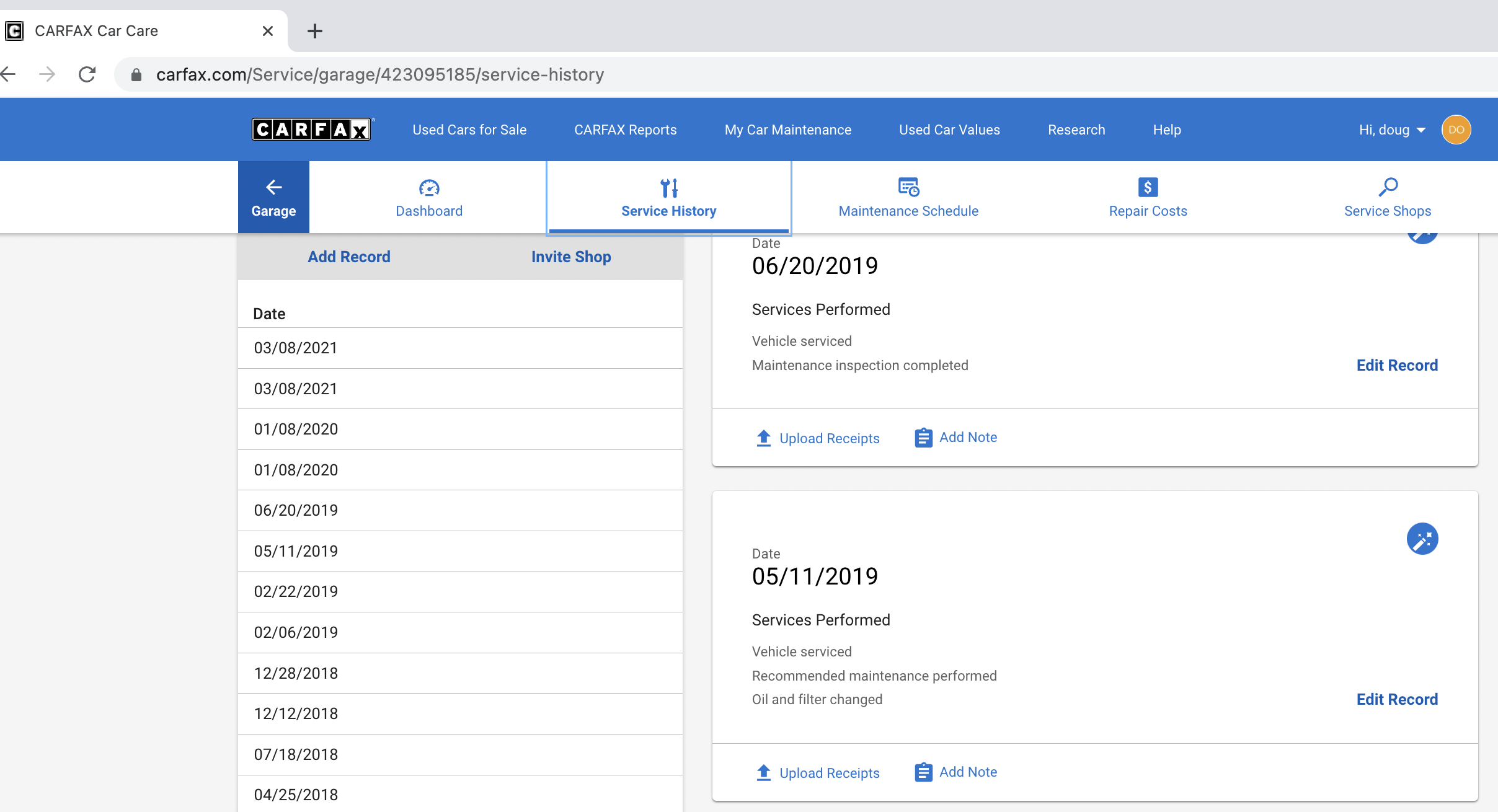Select the second 01/08/2020 date row
Viewport: 1498px width, 812px height.
coord(460,470)
